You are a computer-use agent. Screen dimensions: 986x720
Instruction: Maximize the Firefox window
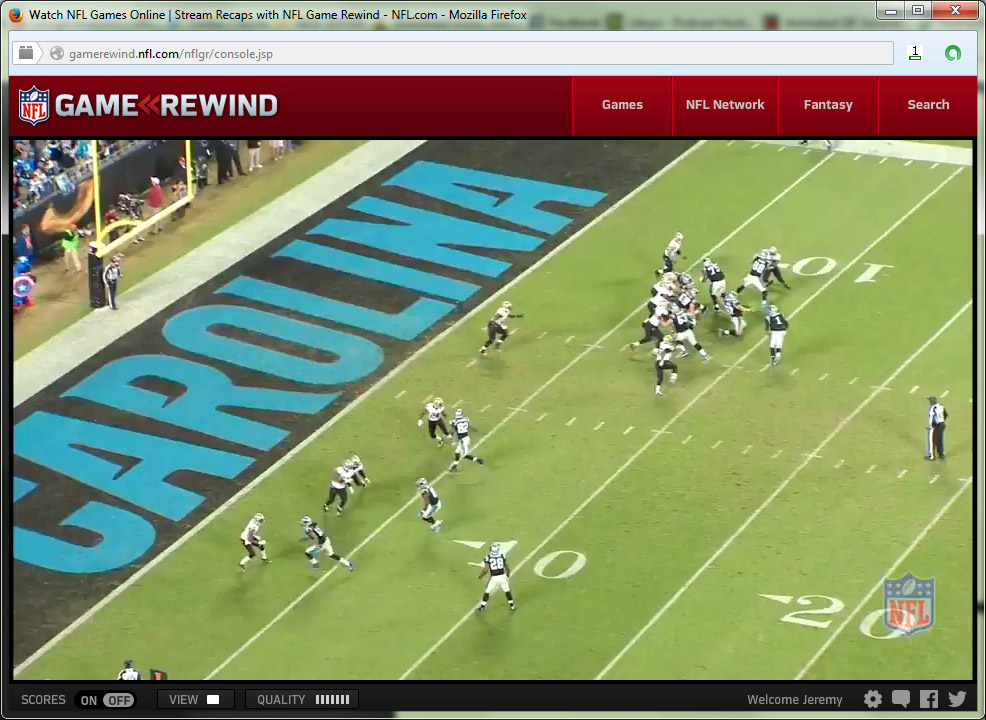[918, 10]
